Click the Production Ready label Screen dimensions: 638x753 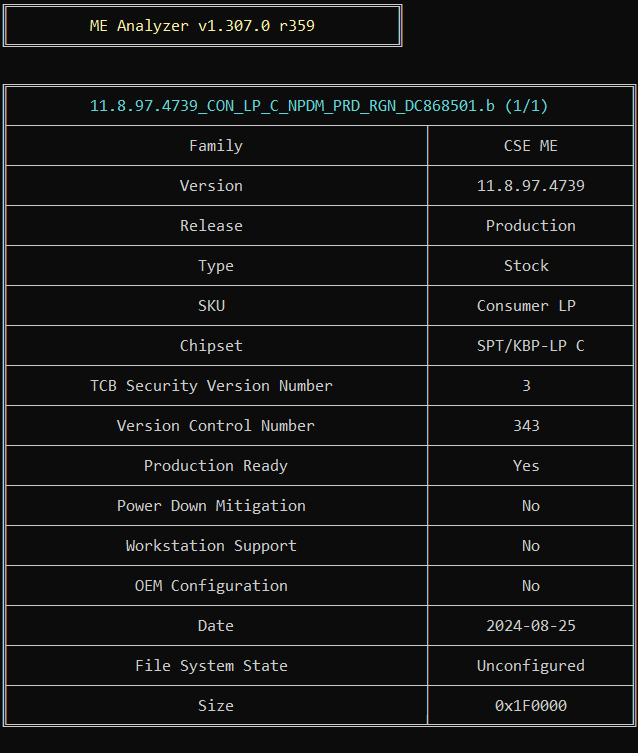pos(216,466)
